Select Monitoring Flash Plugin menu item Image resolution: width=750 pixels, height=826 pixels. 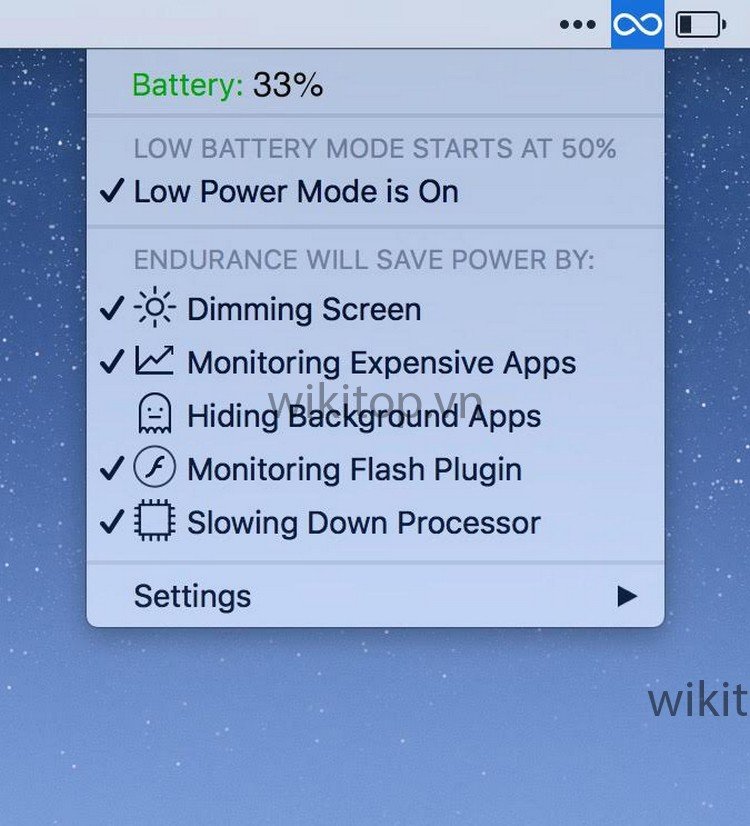click(x=375, y=469)
